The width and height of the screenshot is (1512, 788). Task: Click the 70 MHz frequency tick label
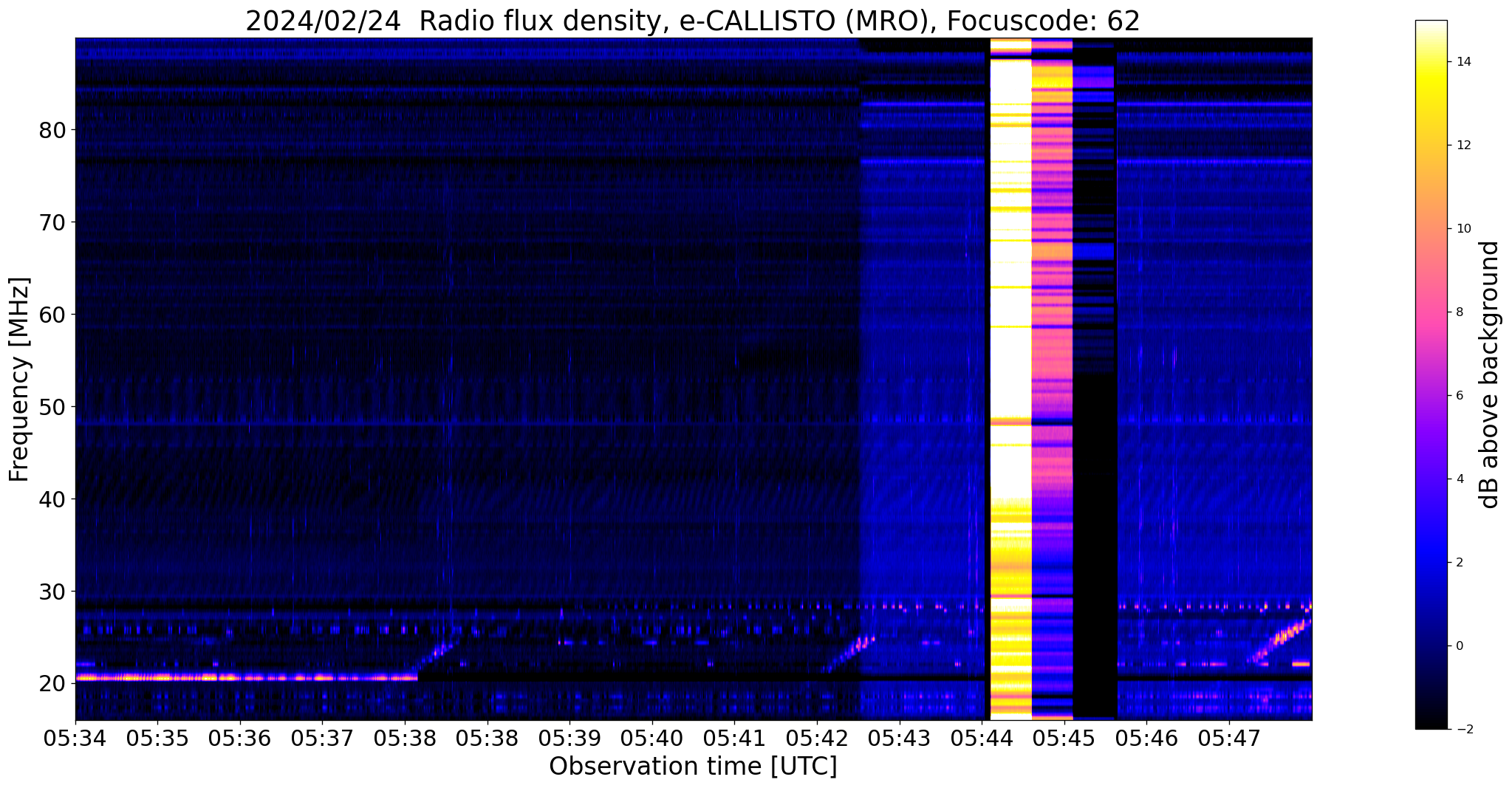pyautogui.click(x=52, y=222)
